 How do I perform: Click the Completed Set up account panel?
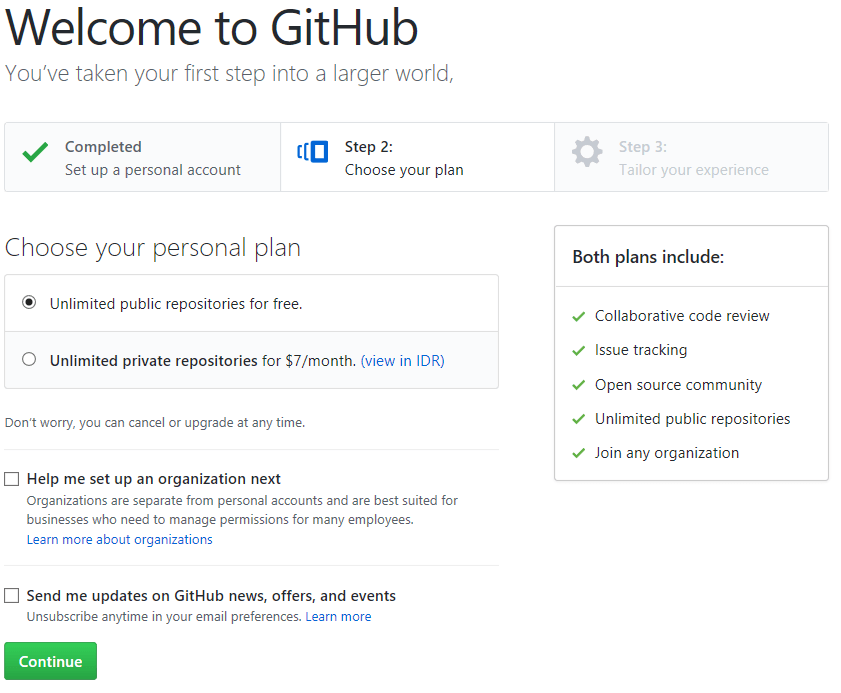142,157
